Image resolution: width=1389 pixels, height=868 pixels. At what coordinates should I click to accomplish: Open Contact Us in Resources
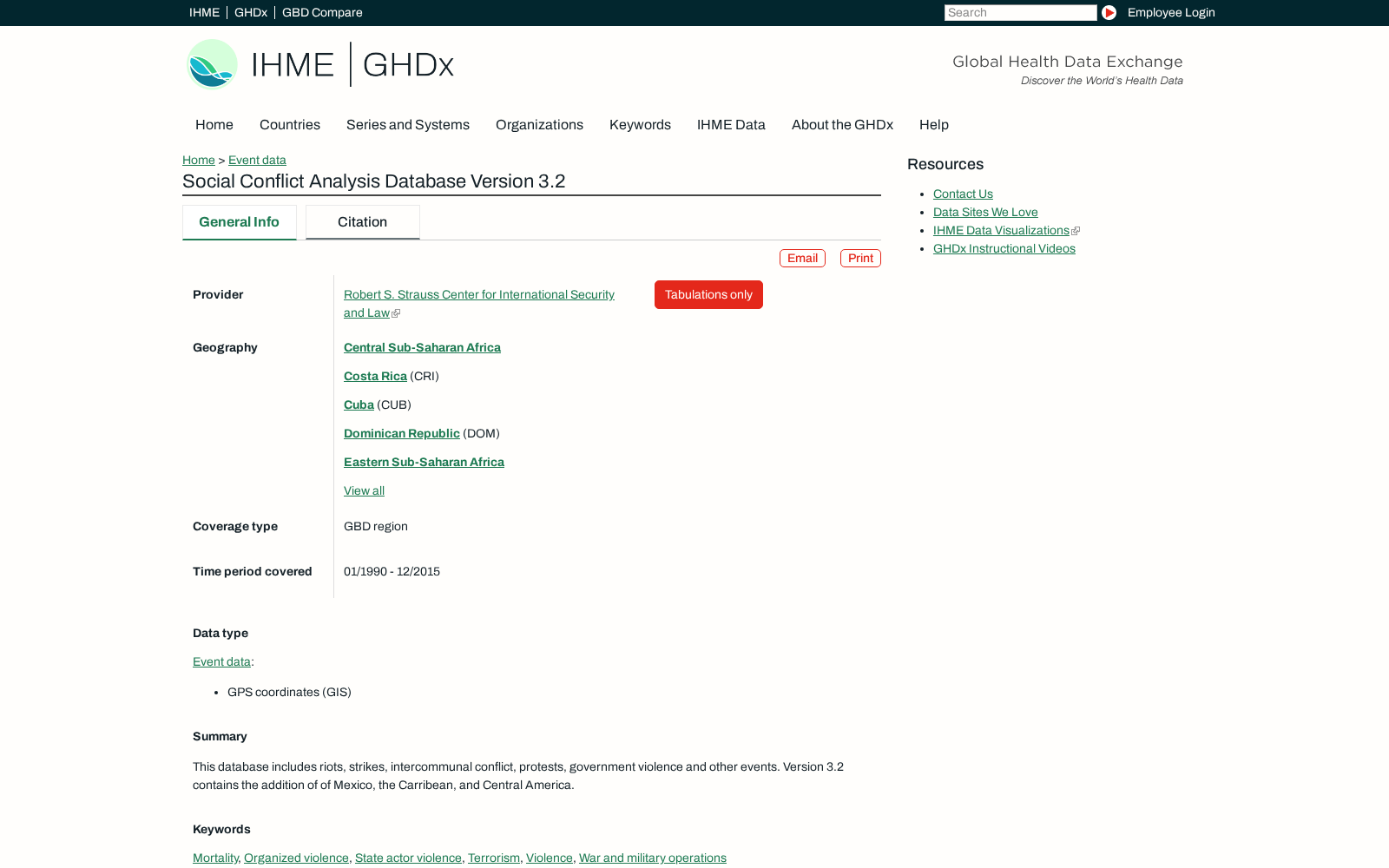click(x=963, y=194)
